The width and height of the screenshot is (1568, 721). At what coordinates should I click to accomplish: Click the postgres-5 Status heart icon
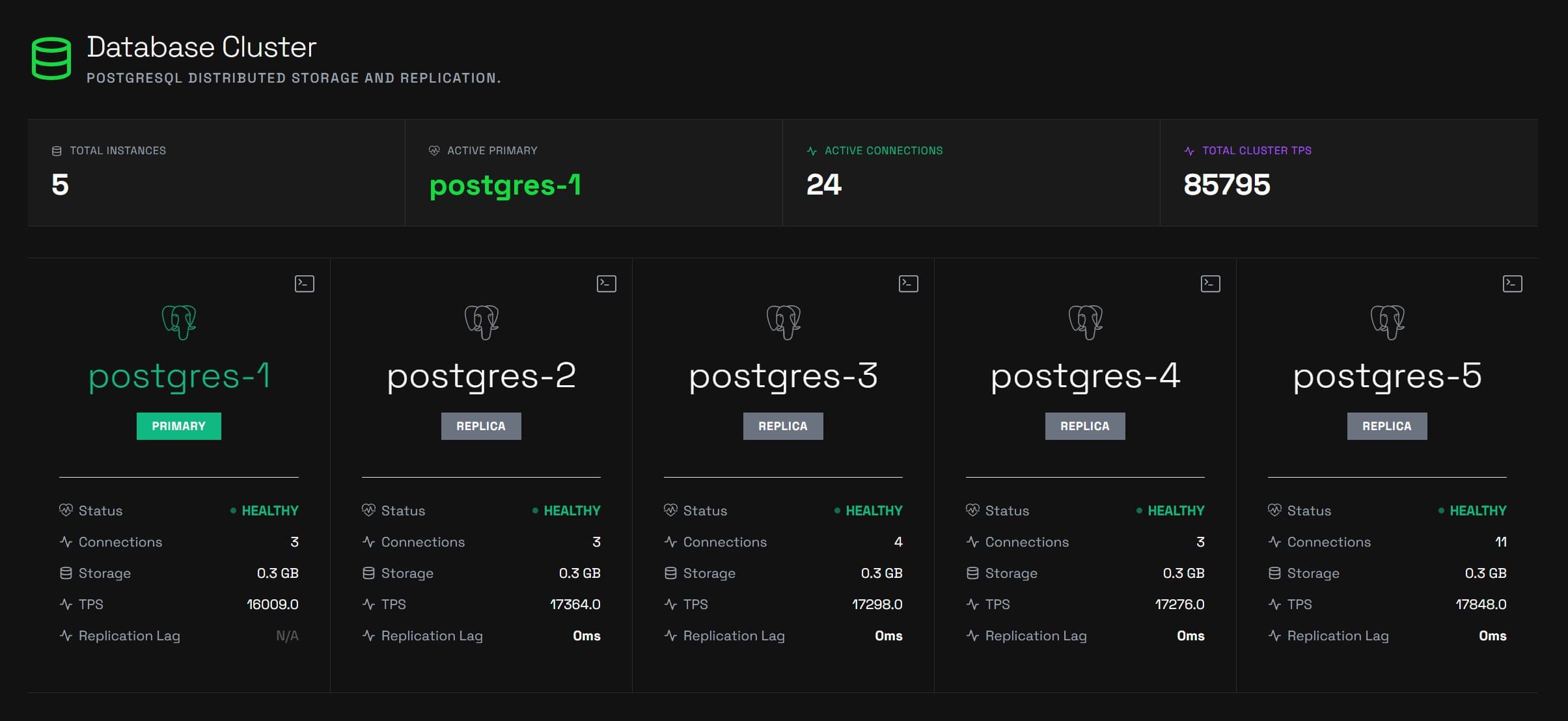click(x=1274, y=510)
